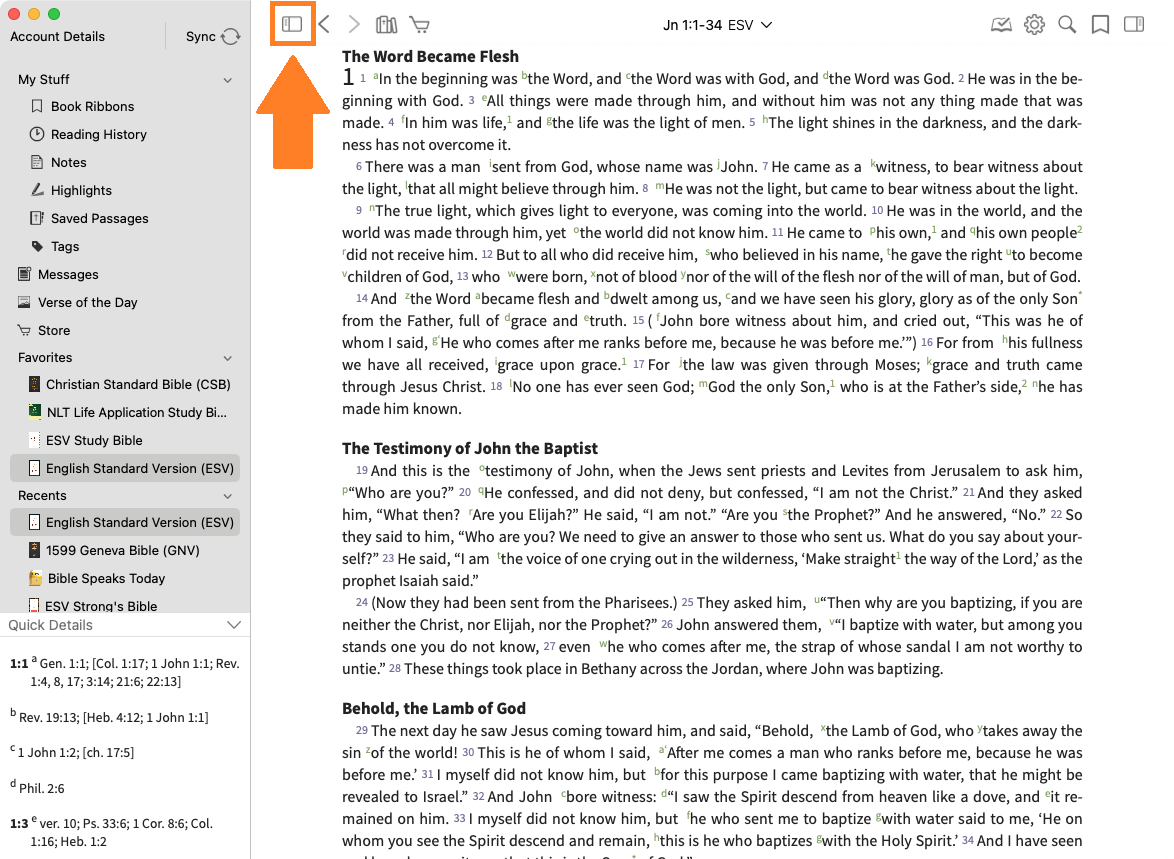Viewport: 1174px width, 859px height.
Task: Collapse the Recents section chevron
Action: [228, 496]
